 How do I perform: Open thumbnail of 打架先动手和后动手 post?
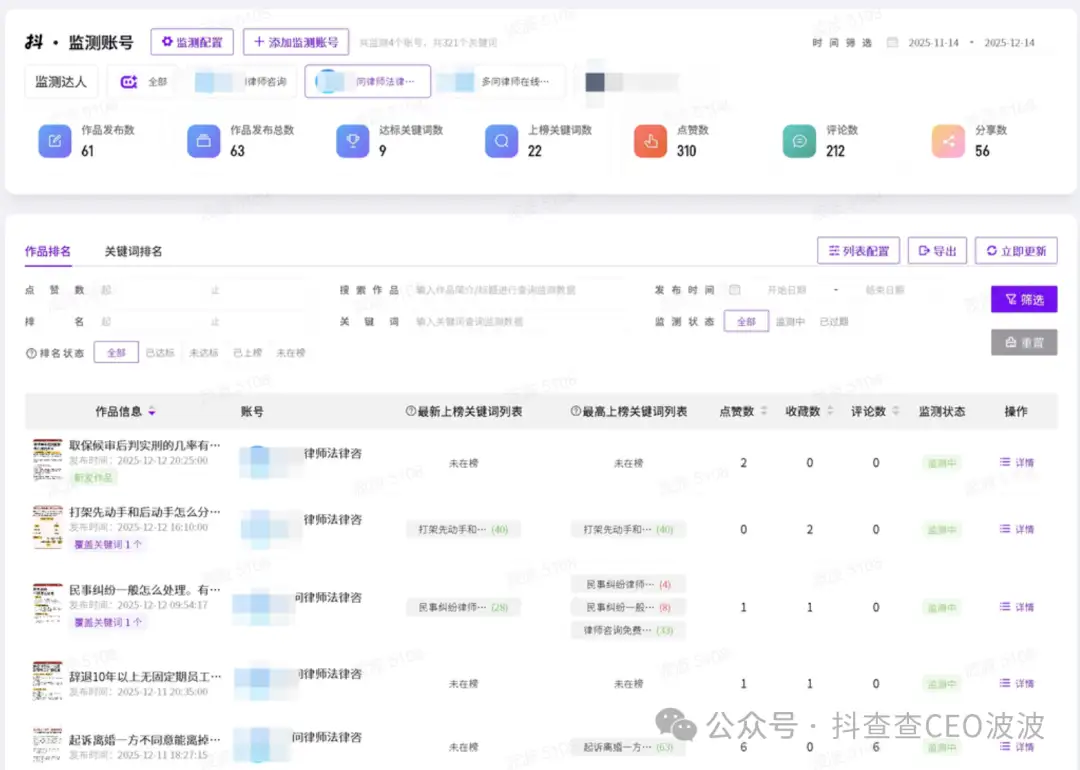click(48, 527)
